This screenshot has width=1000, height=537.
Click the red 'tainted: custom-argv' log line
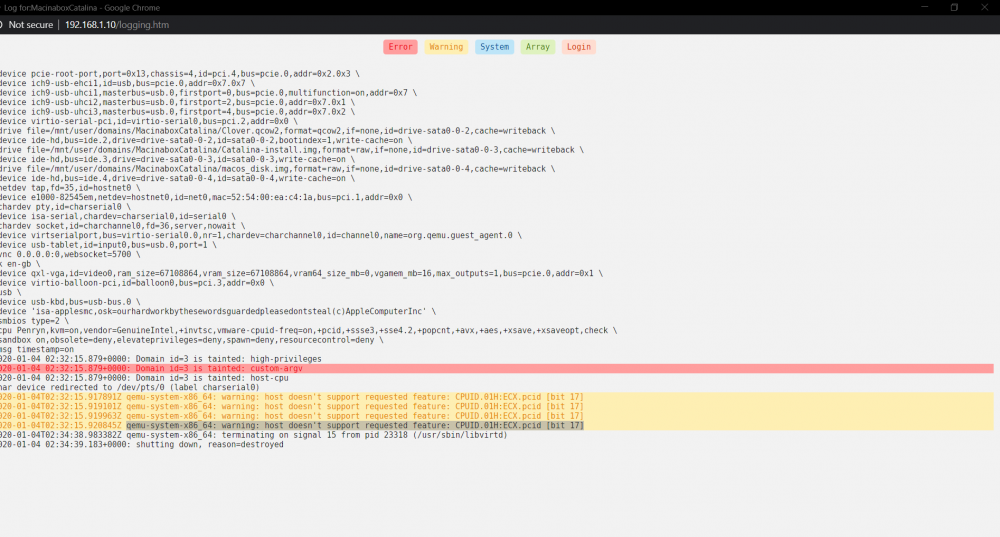click(497, 369)
